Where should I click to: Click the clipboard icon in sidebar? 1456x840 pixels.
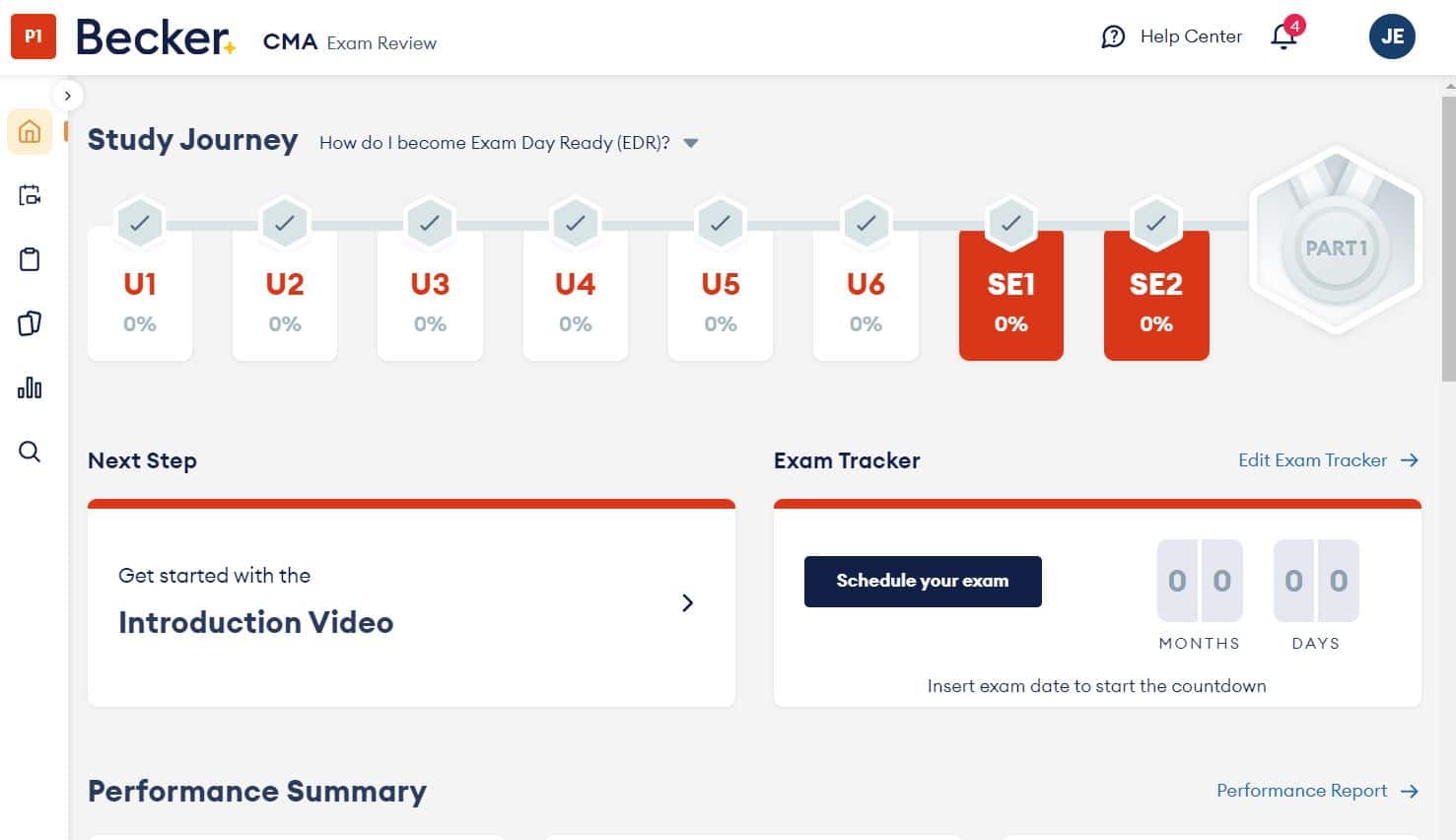point(30,259)
